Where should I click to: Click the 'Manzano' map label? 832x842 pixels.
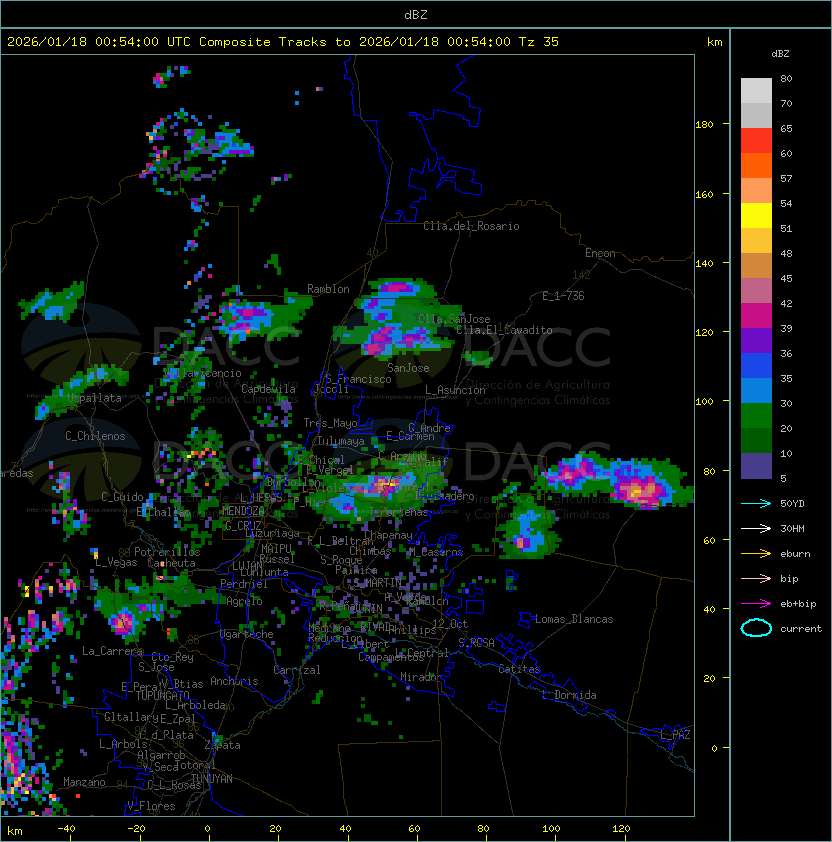(84, 782)
